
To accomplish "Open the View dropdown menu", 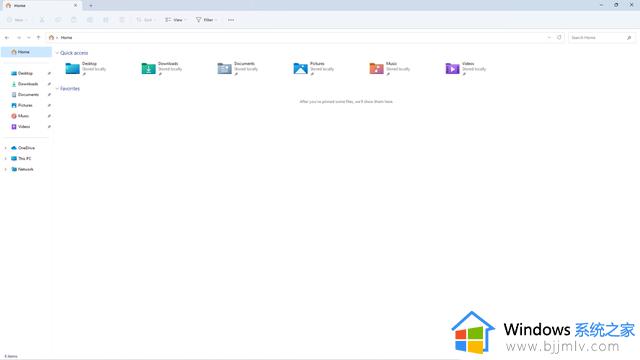I will tap(176, 20).
